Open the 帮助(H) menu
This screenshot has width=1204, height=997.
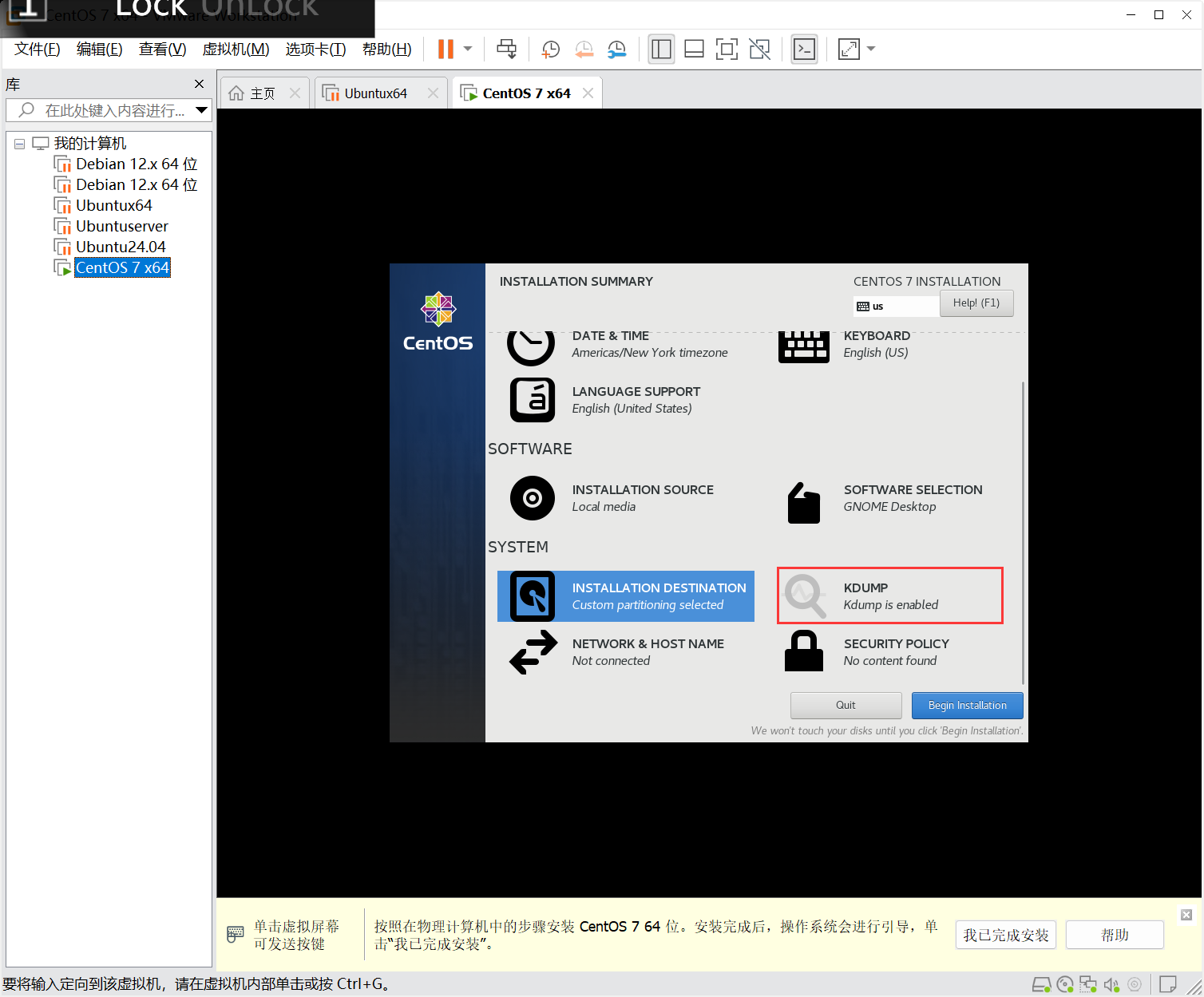pos(386,49)
